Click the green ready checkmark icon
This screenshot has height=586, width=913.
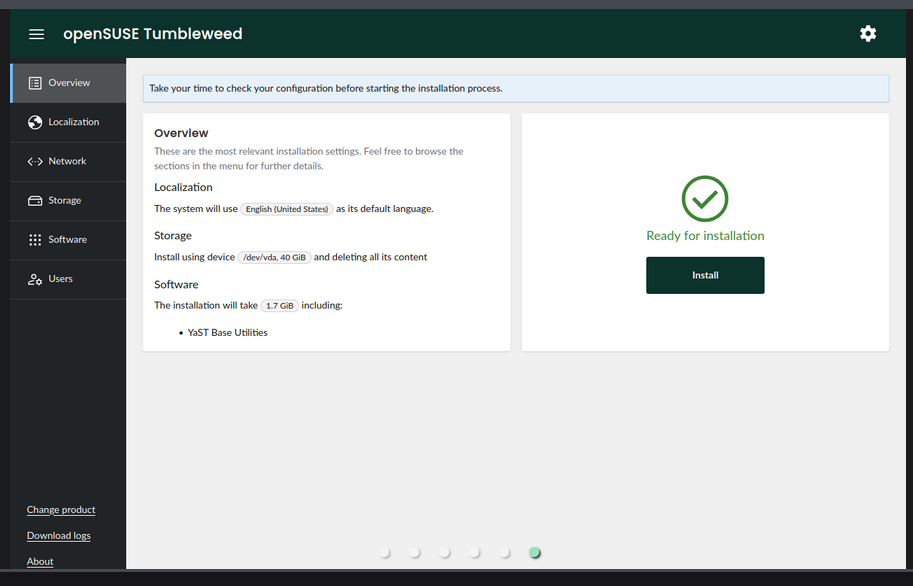pos(705,199)
